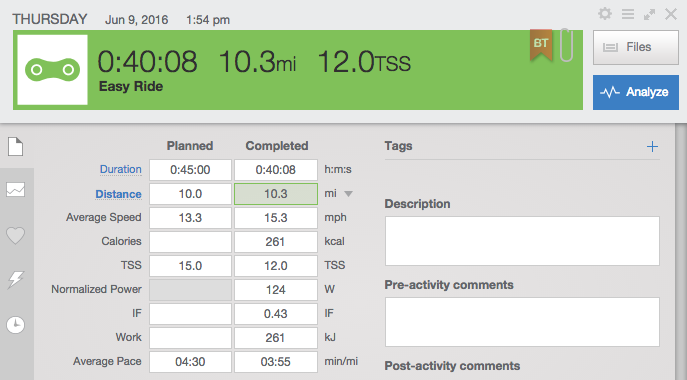This screenshot has height=380, width=687.
Task: Click planned Distance field 10.0
Action: point(190,194)
